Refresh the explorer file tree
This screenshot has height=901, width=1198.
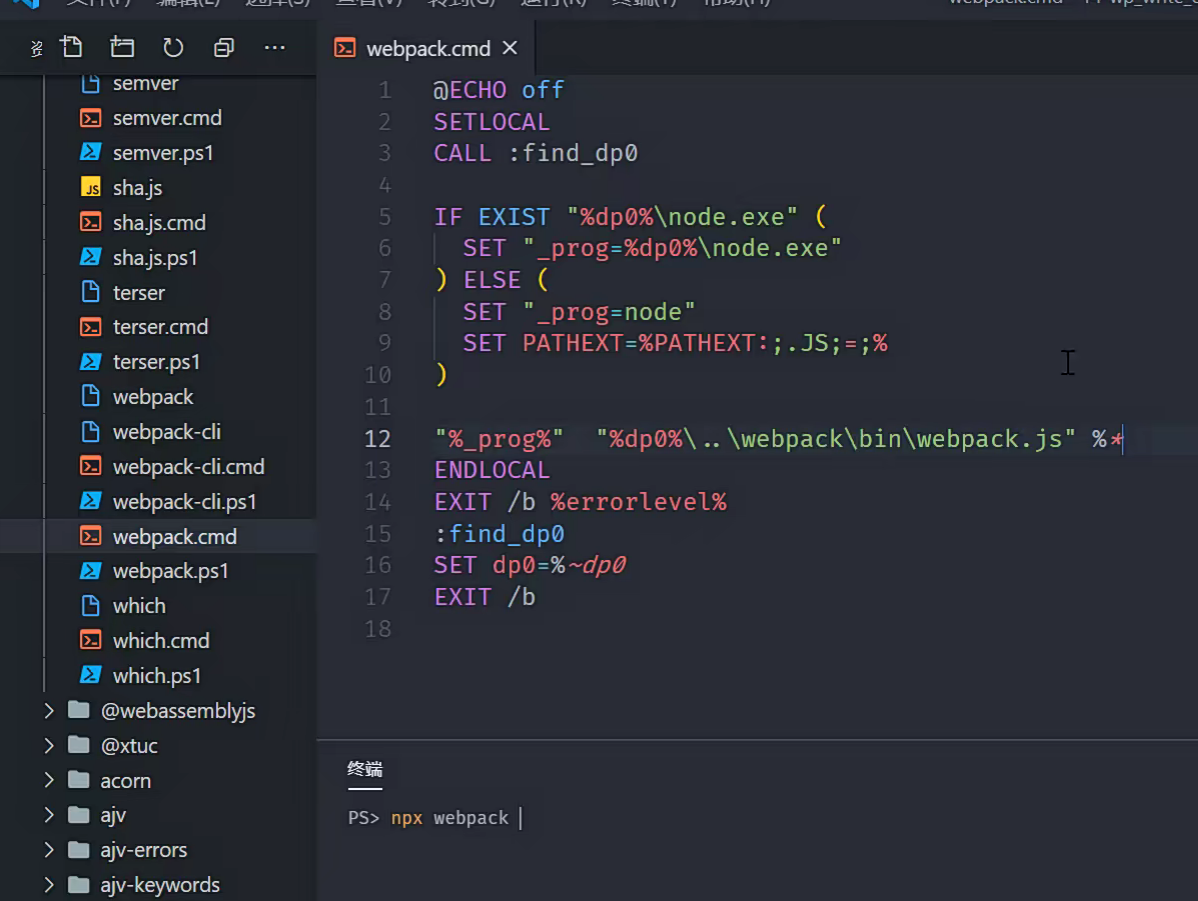click(173, 47)
